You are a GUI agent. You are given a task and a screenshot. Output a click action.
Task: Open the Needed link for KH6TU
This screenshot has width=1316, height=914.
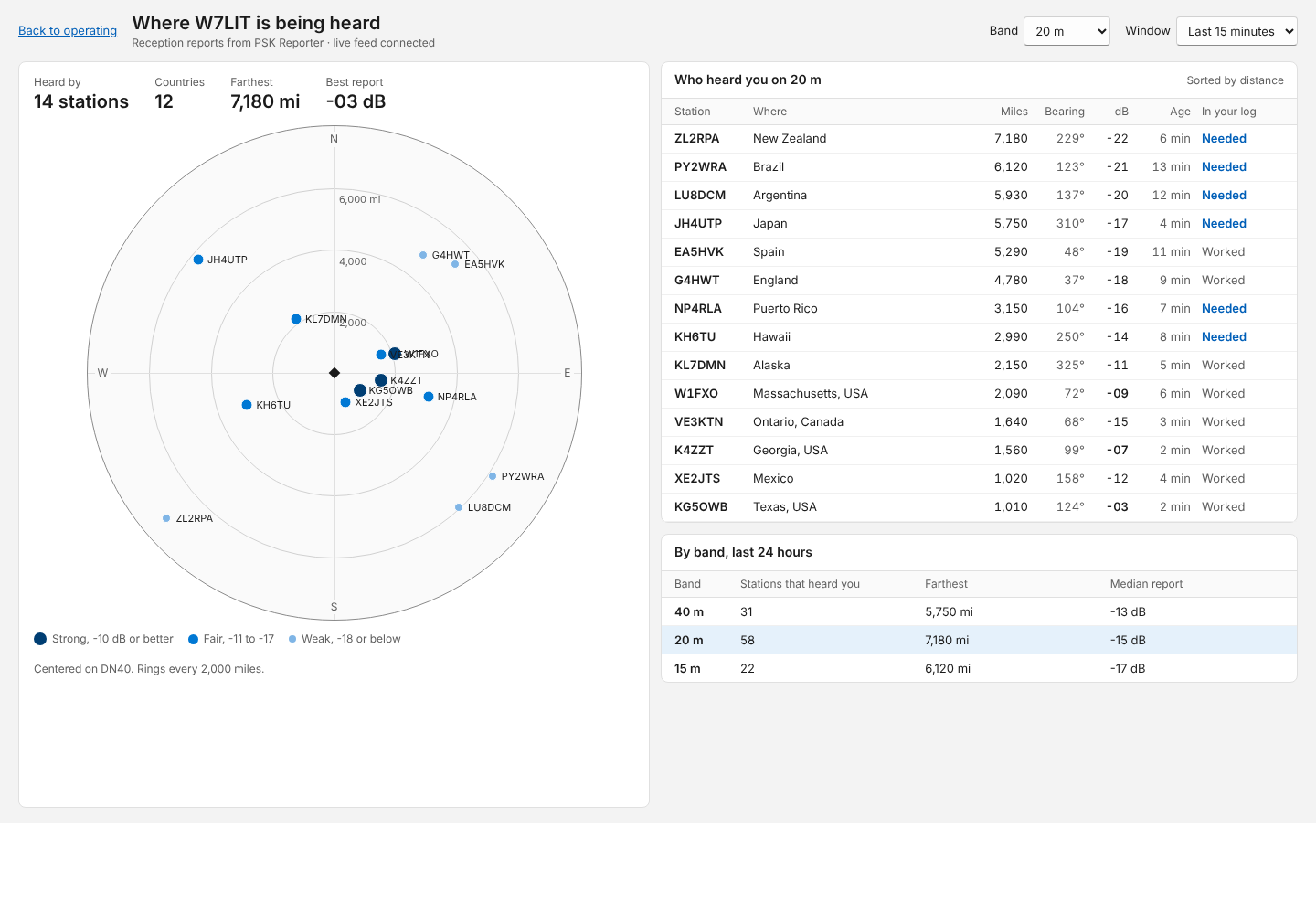pos(1224,337)
